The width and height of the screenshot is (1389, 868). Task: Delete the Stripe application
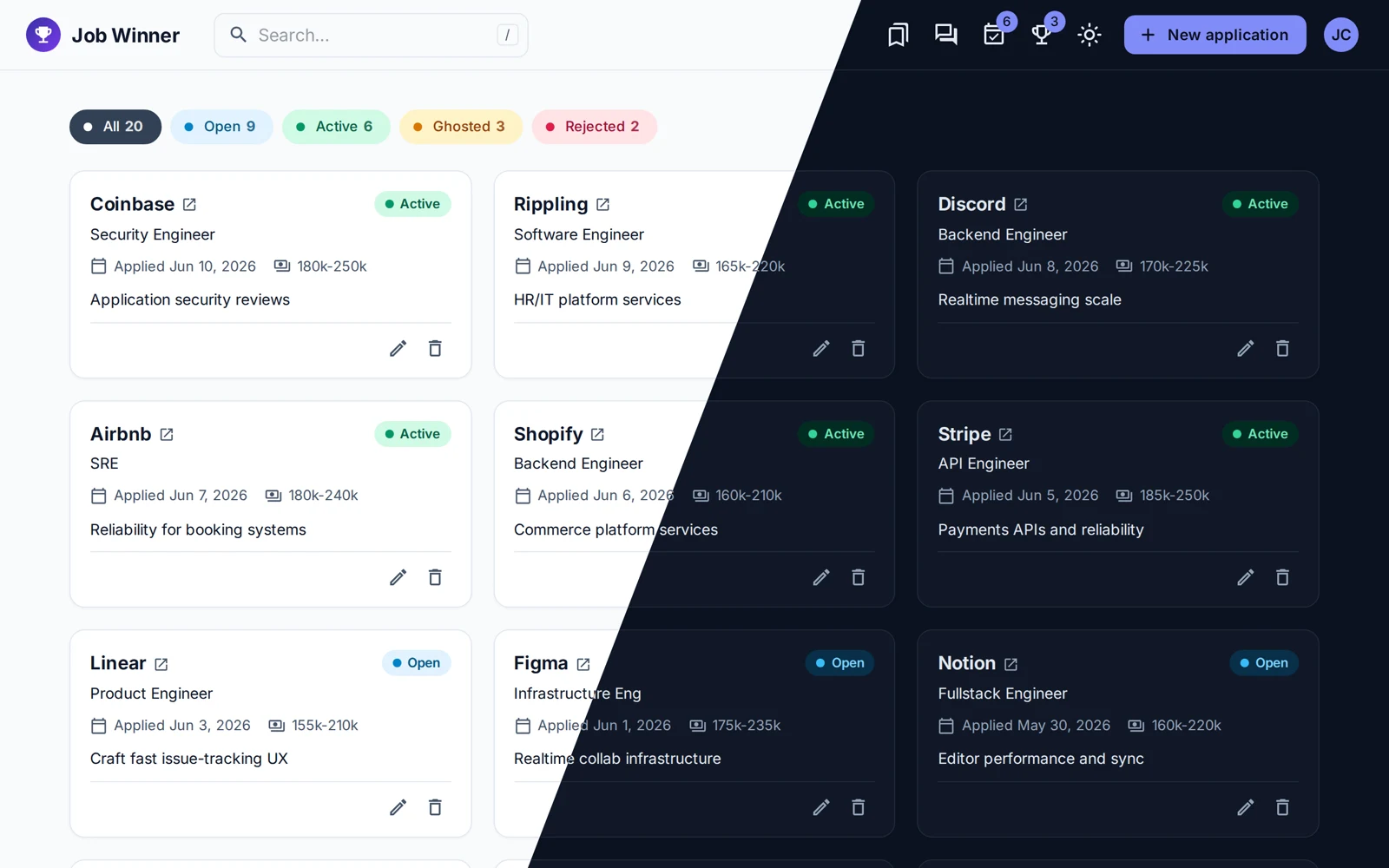(x=1282, y=578)
